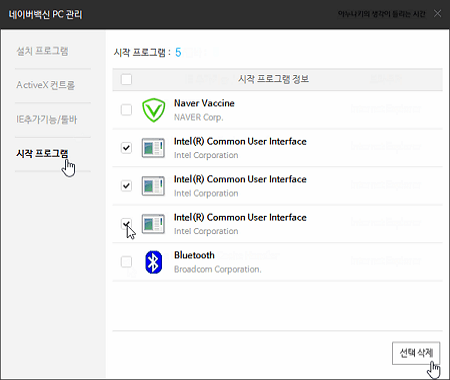Check the Naver Vaccine checkbox
This screenshot has width=450, height=380.
tap(126, 110)
